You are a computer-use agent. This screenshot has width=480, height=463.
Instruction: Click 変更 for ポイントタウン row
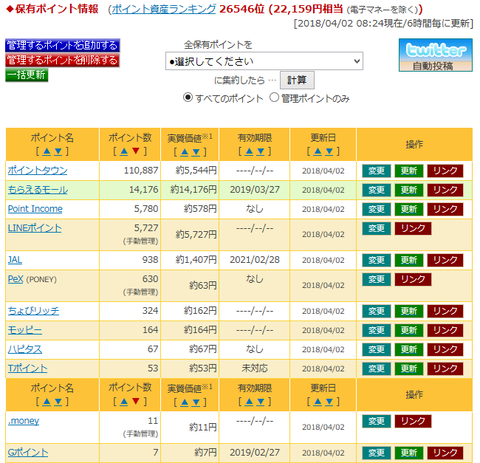pyautogui.click(x=376, y=171)
